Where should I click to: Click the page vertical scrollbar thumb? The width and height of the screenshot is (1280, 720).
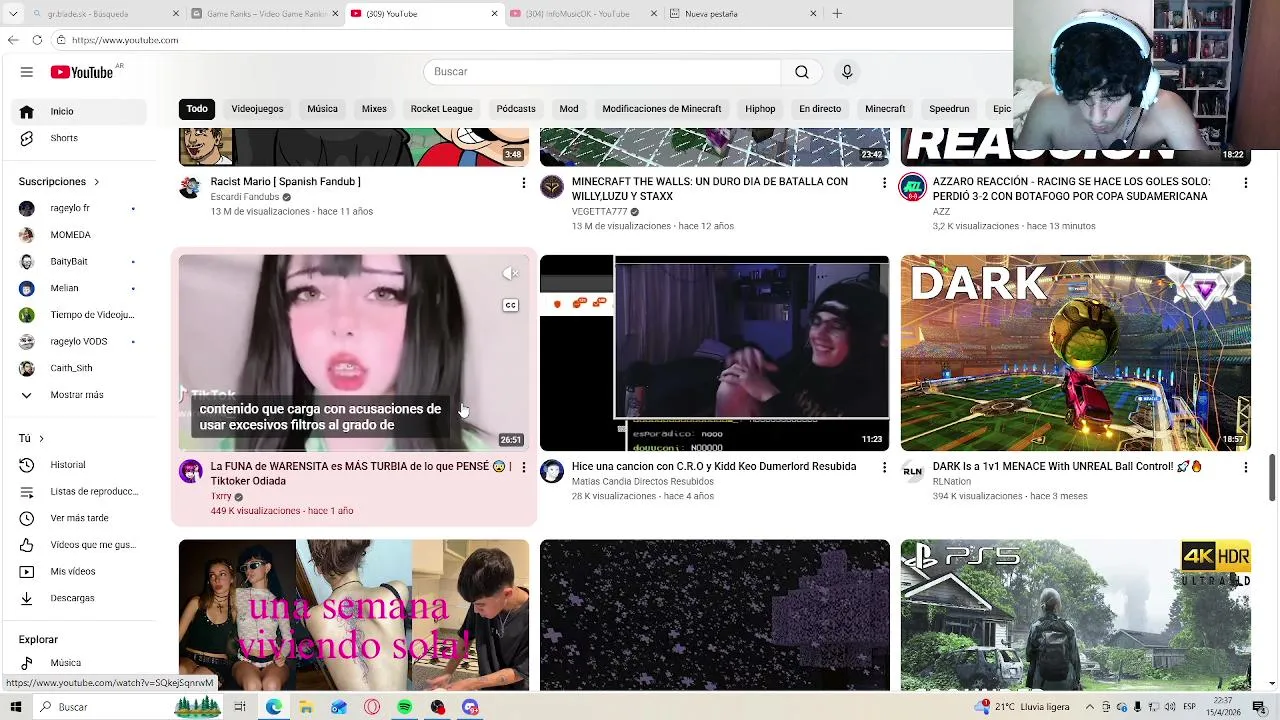coord(1272,477)
